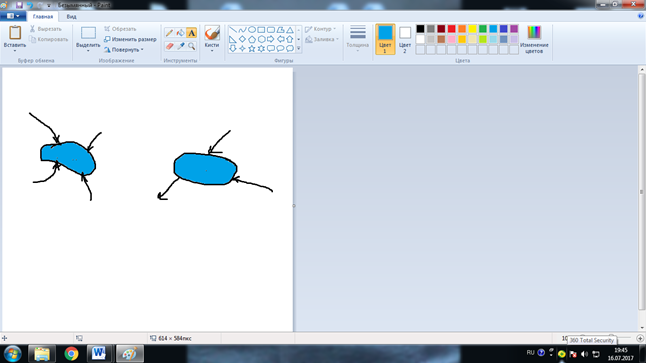
Task: Select the Right arrow shape
Action: [x=271, y=39]
